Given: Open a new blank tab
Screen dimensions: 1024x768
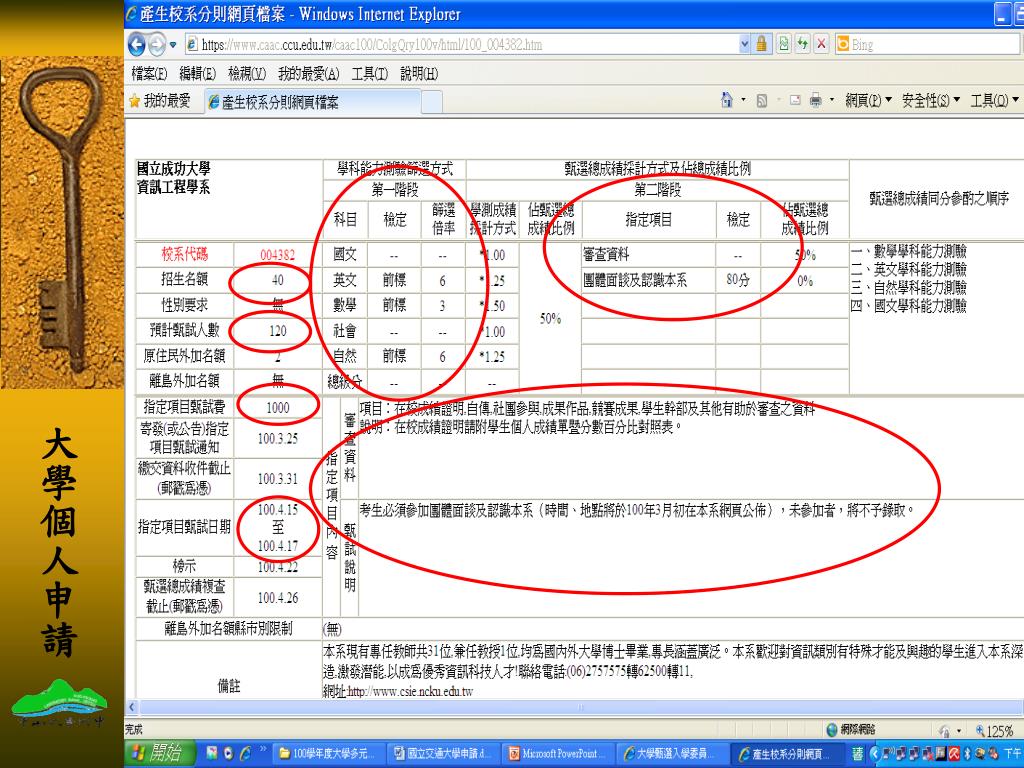Looking at the screenshot, I should pos(432,102).
